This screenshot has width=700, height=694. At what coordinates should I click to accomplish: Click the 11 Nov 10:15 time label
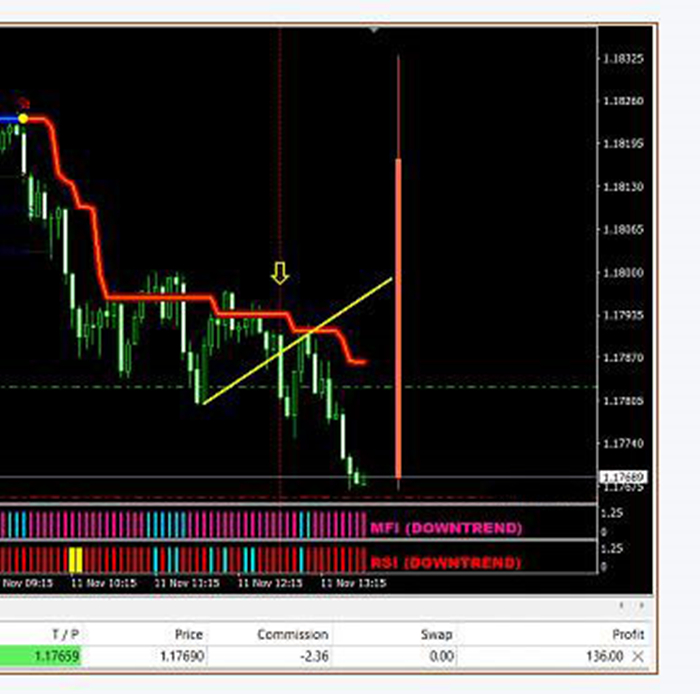click(104, 583)
